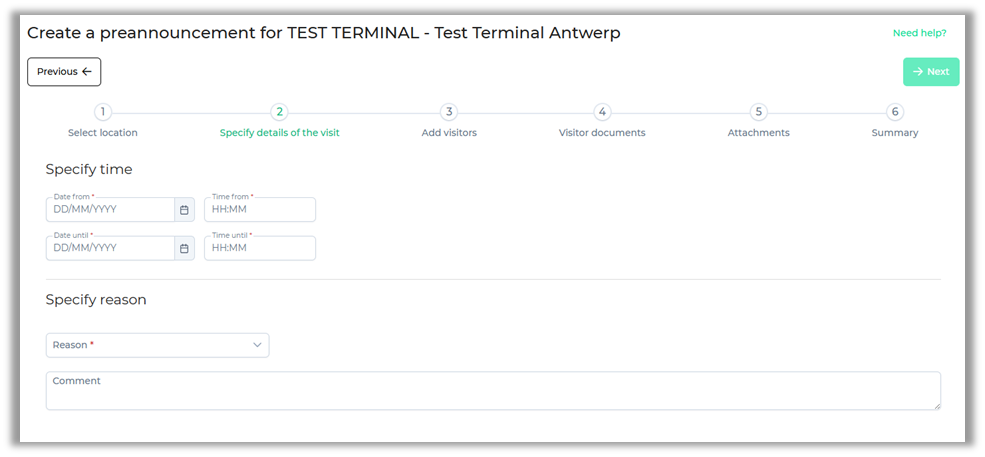Screen dimensions: 985x457
Task: Click step 2 circle in progress stepper
Action: tap(280, 112)
